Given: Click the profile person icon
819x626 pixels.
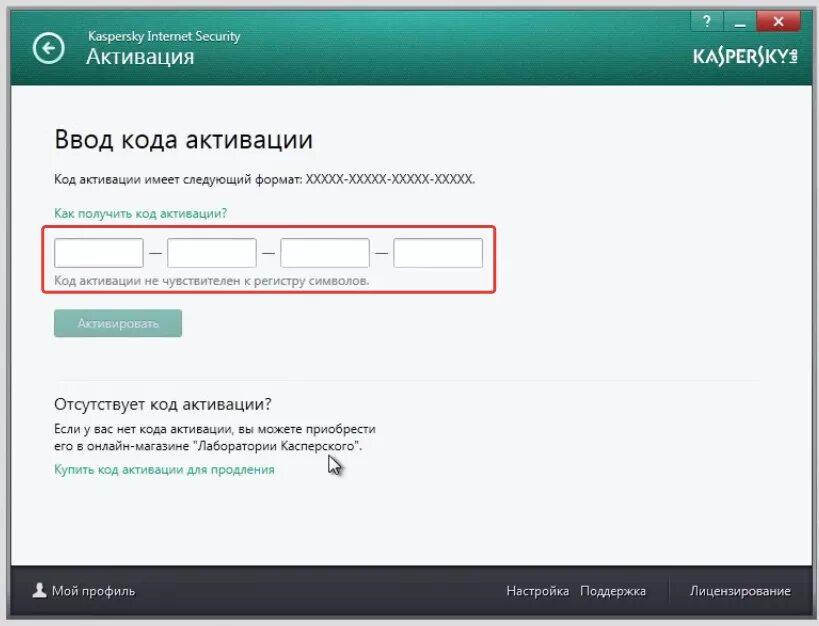Looking at the screenshot, I should coord(39,590).
